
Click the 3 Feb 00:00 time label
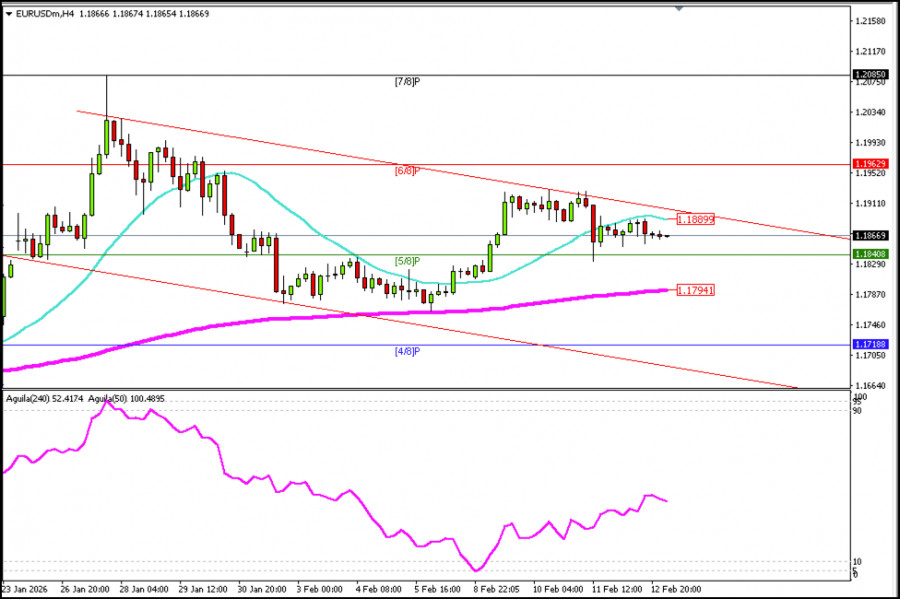(x=319, y=589)
